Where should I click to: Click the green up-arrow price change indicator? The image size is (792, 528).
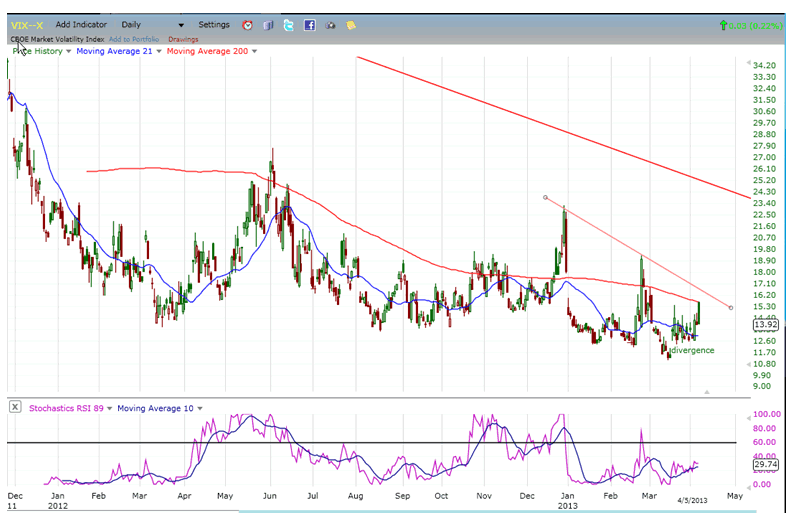click(x=722, y=24)
